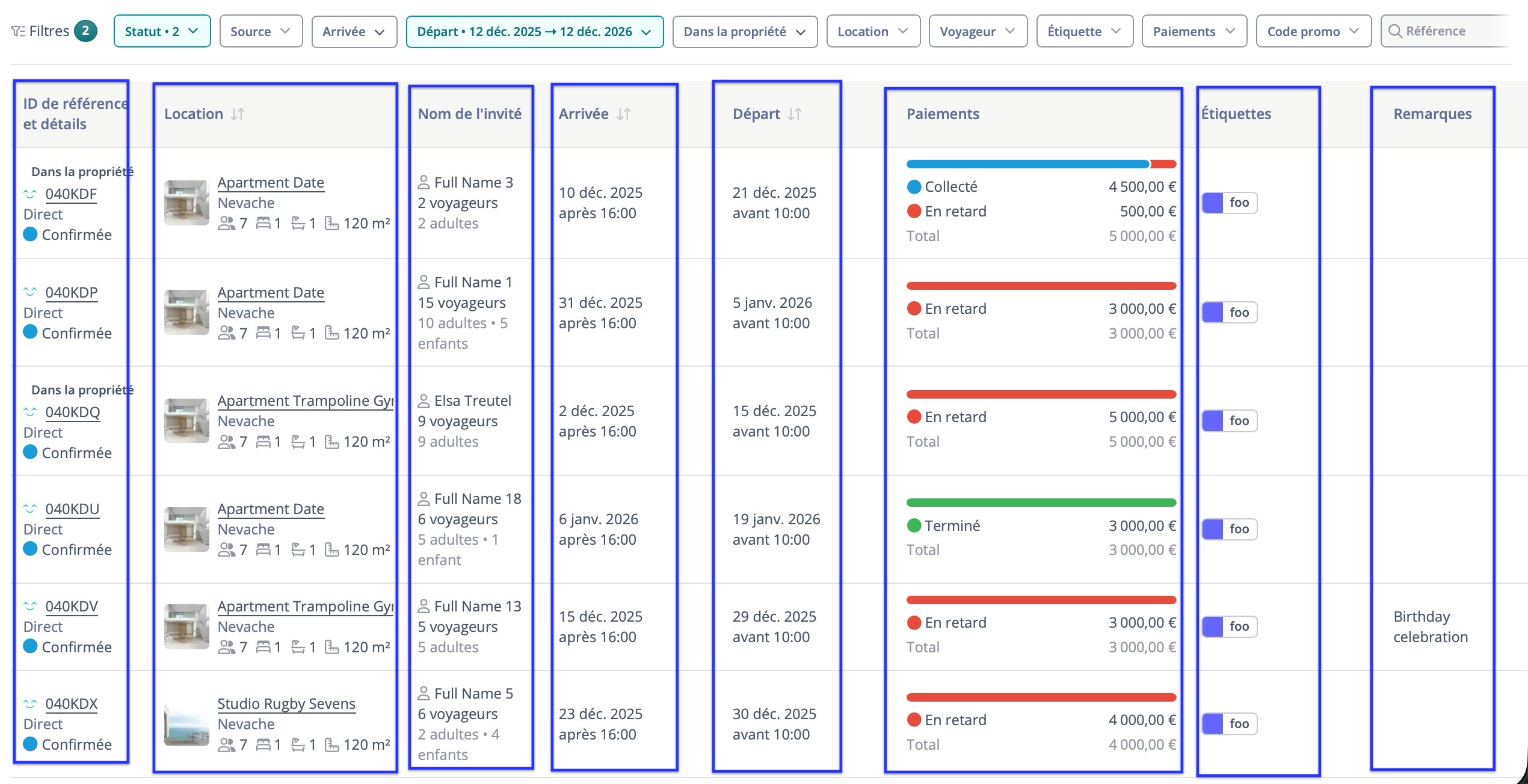Click the sort arrows next to Location header

coord(238,114)
